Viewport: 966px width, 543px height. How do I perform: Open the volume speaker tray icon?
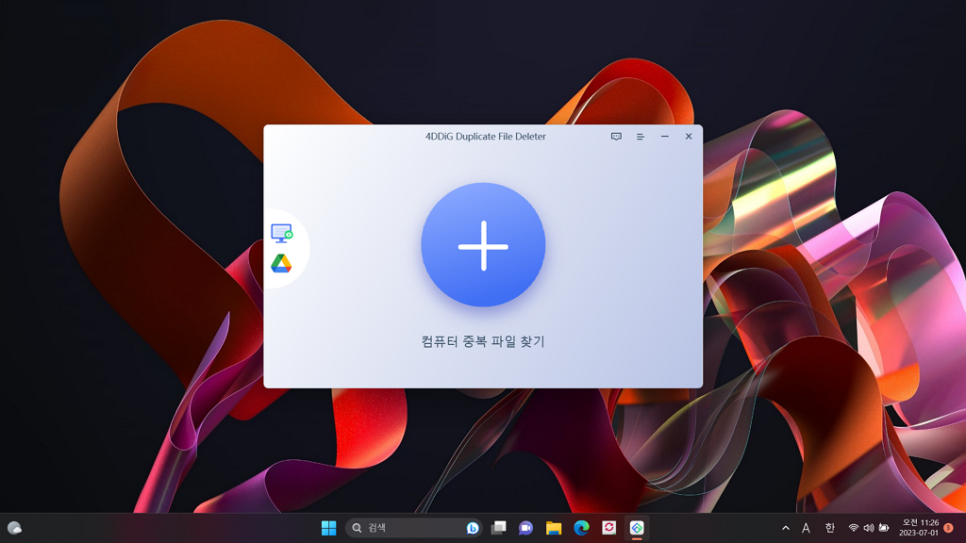coord(869,528)
